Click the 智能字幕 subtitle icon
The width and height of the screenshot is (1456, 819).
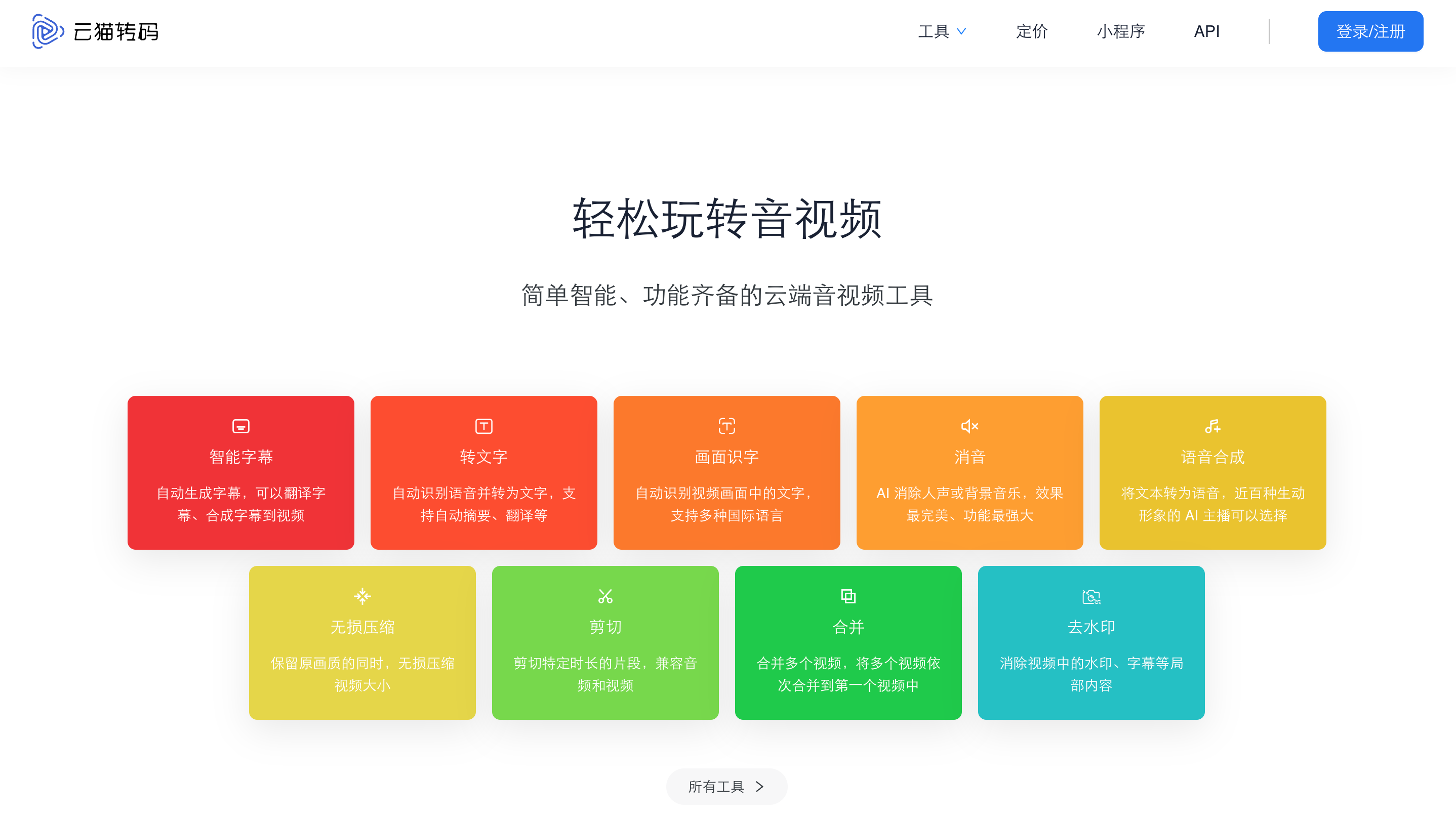pos(241,426)
